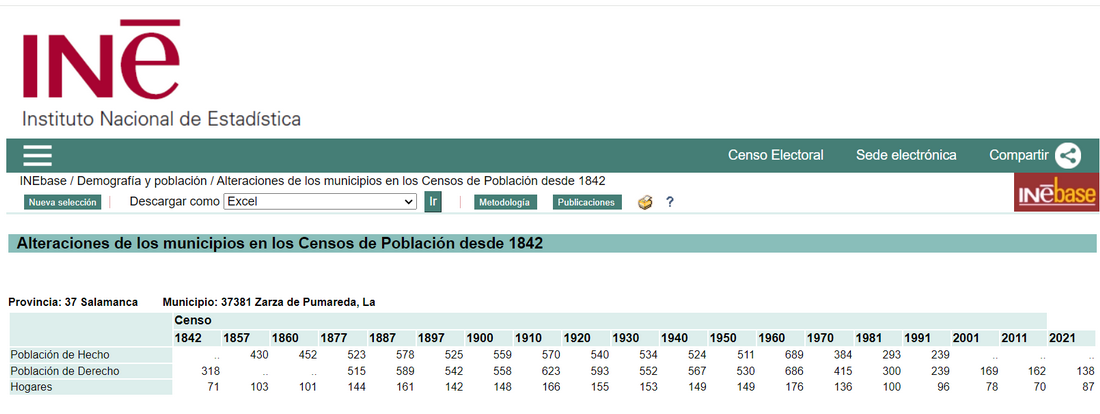
Task: Open the Publicaciones button
Action: [587, 202]
